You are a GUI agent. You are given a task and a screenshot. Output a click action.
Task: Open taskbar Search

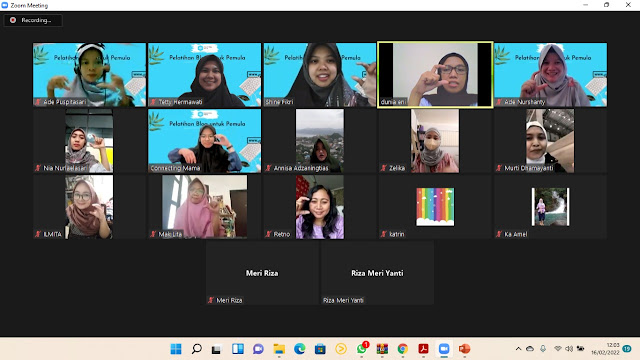pos(196,349)
